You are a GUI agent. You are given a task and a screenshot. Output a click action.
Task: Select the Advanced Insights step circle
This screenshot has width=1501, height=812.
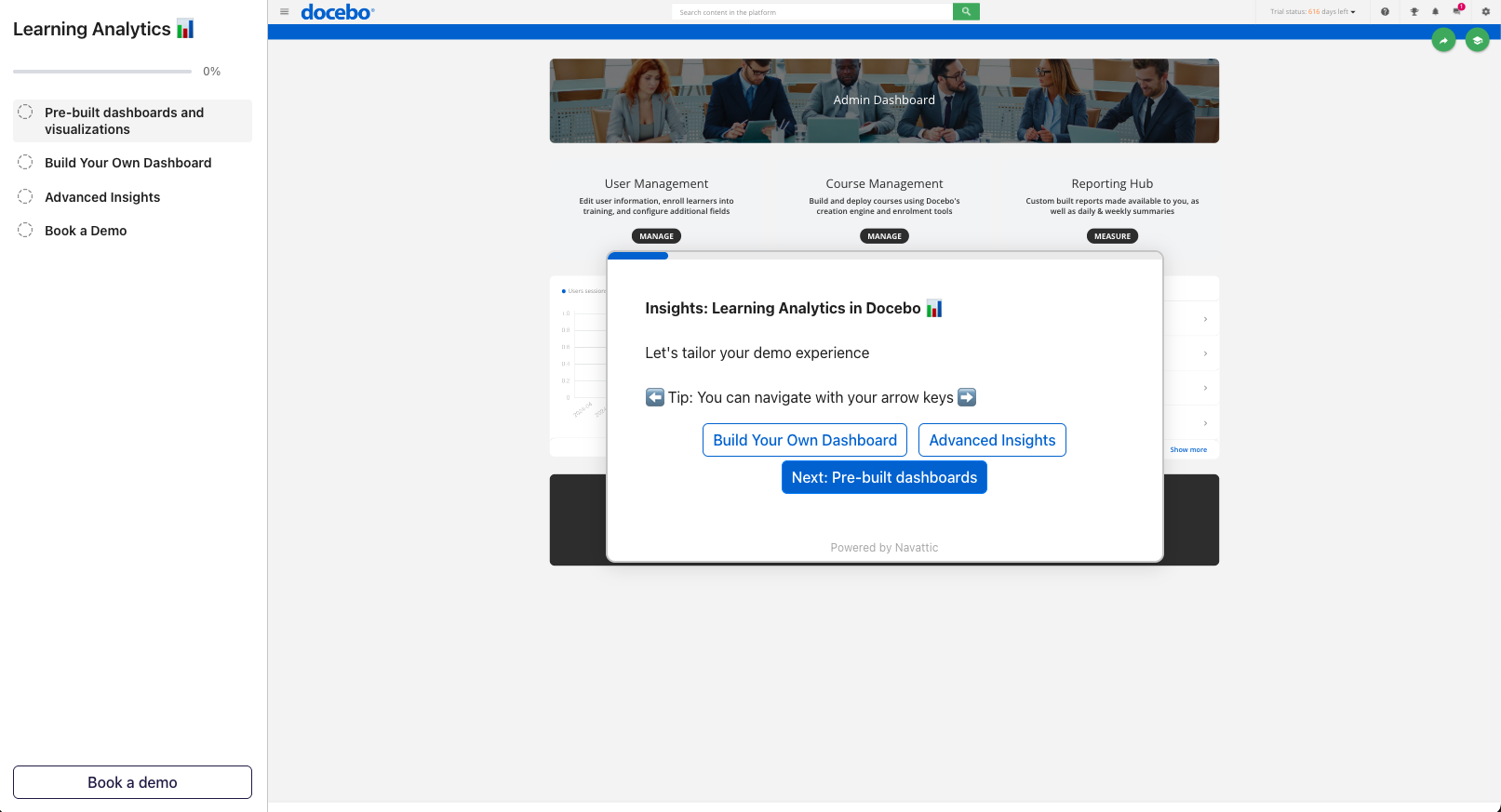25,196
